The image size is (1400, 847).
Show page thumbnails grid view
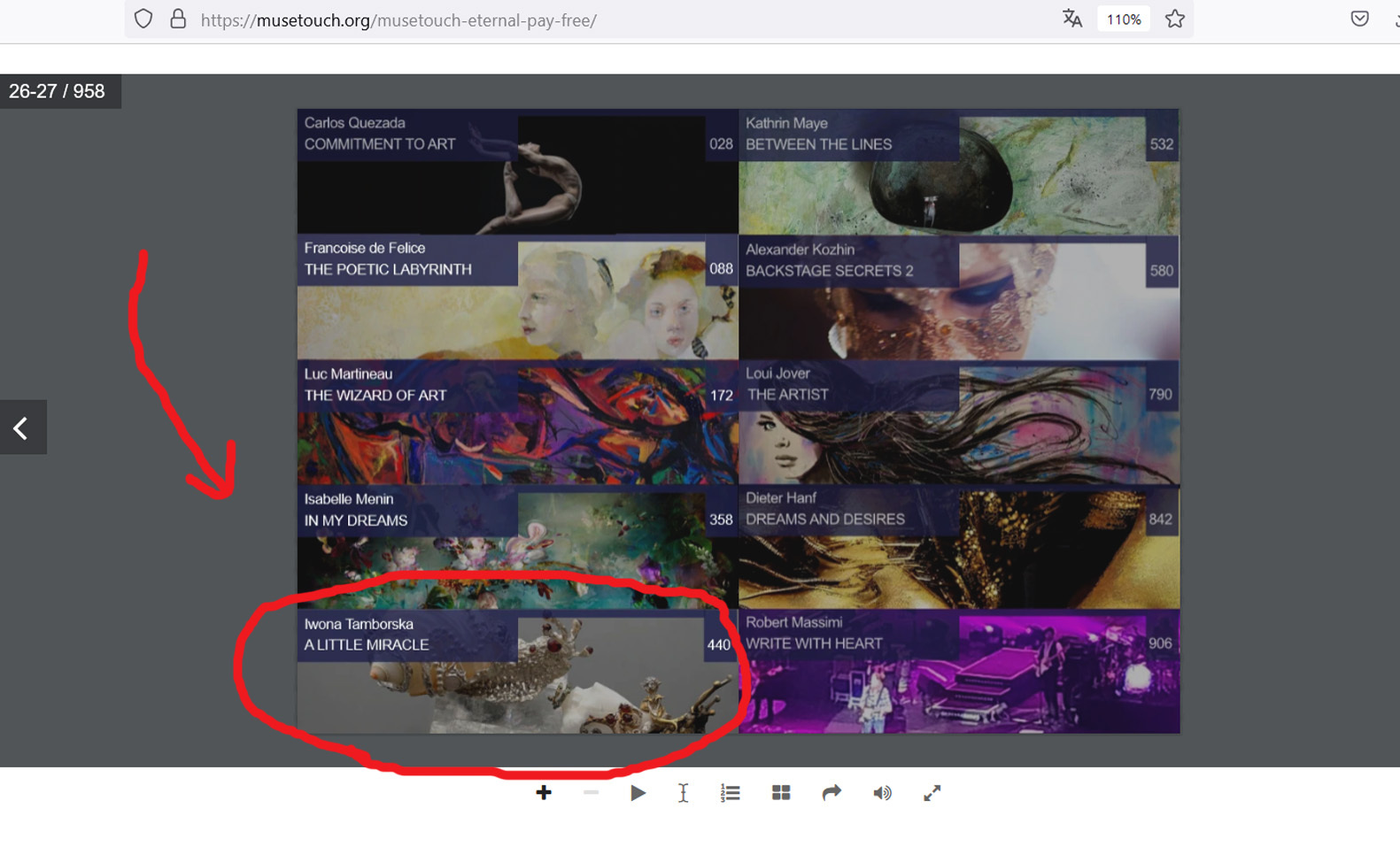click(x=781, y=793)
